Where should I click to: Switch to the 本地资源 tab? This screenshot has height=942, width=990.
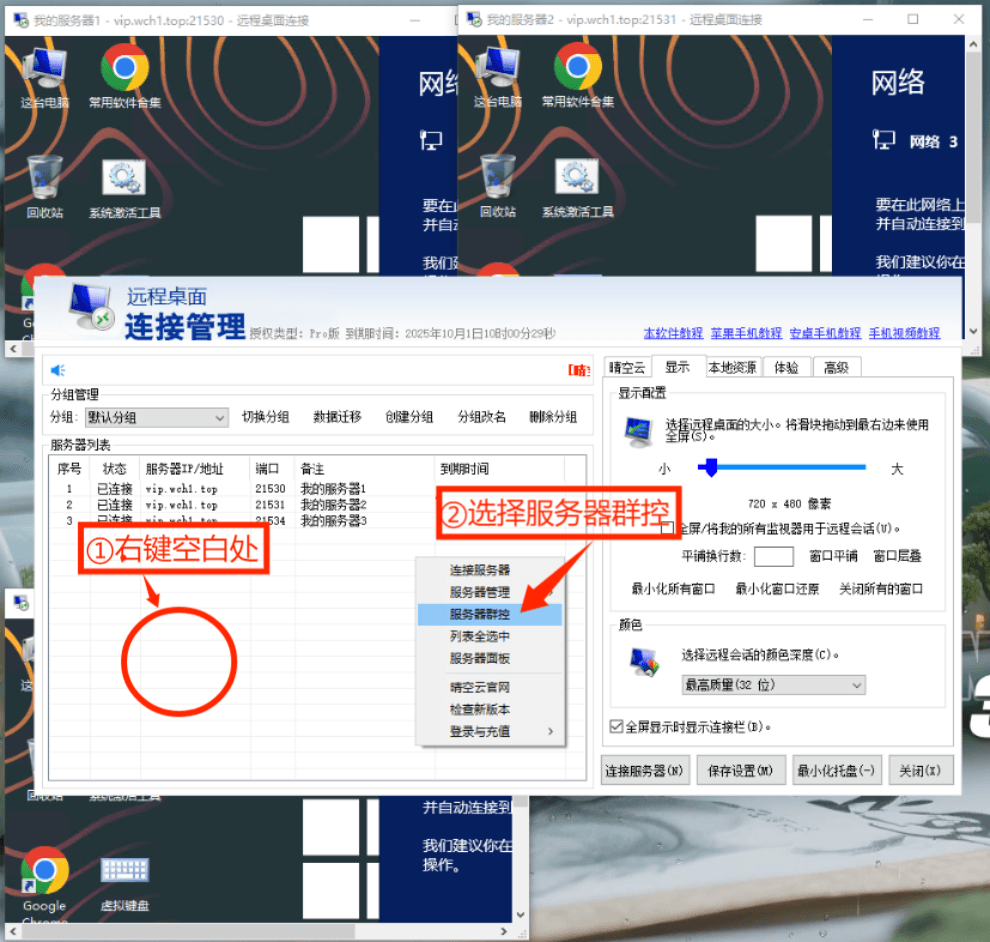[x=733, y=367]
